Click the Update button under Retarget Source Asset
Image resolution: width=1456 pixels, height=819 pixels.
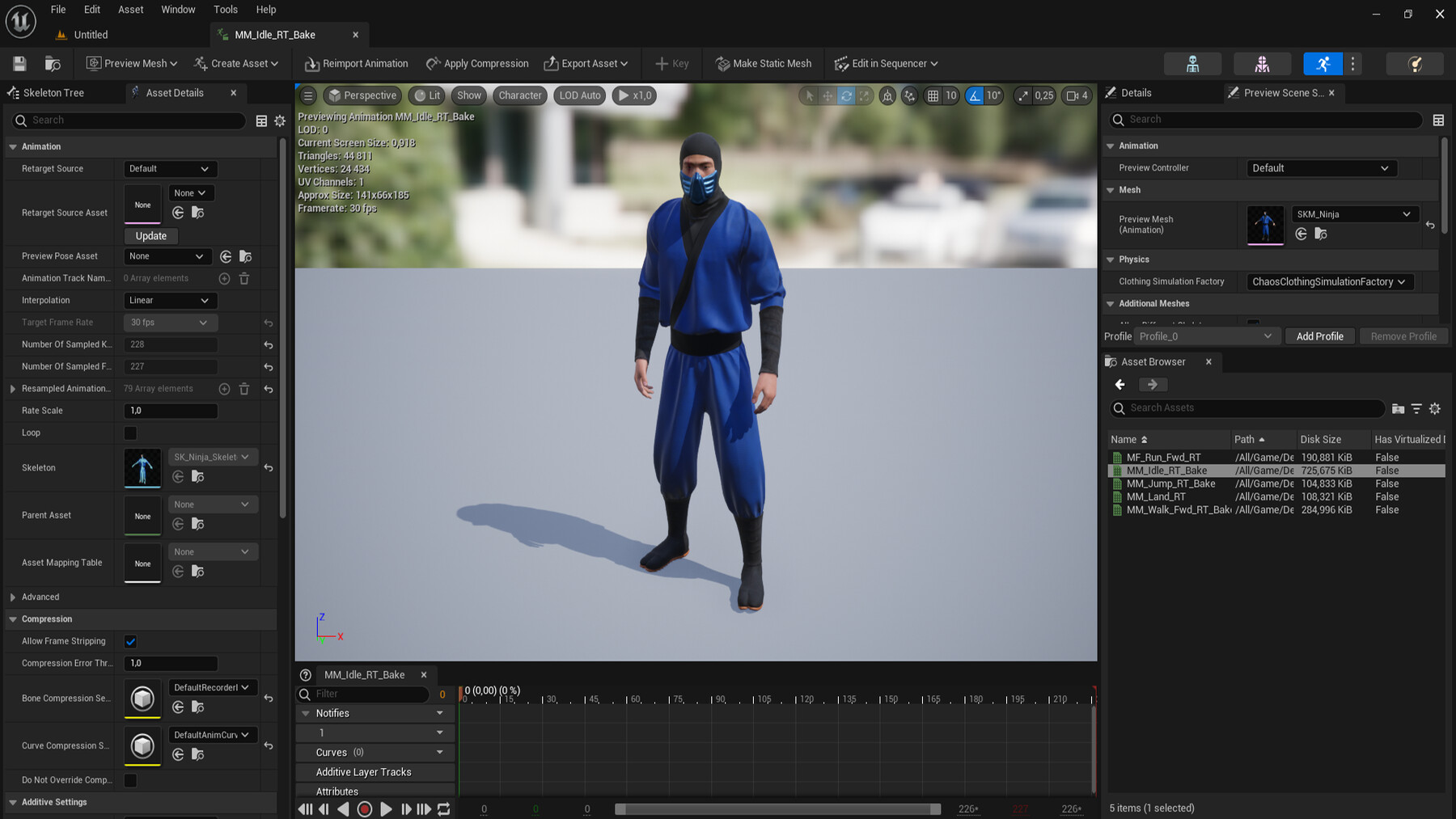[150, 235]
